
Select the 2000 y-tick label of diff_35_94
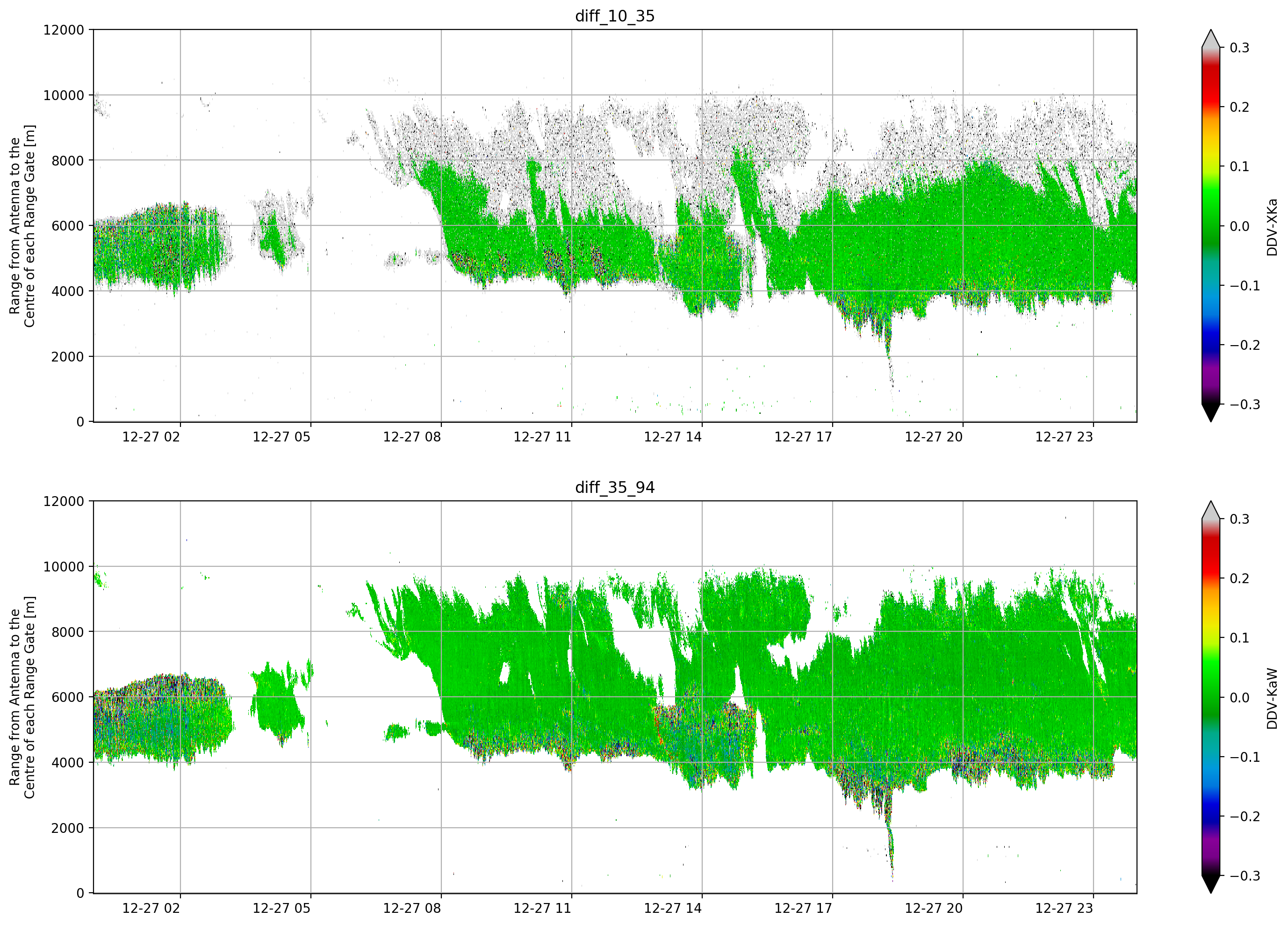[x=68, y=828]
